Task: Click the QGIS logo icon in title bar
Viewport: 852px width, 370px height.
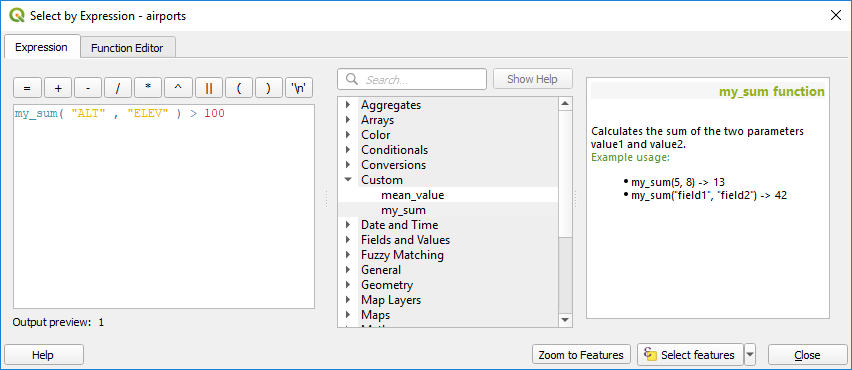Action: point(17,15)
